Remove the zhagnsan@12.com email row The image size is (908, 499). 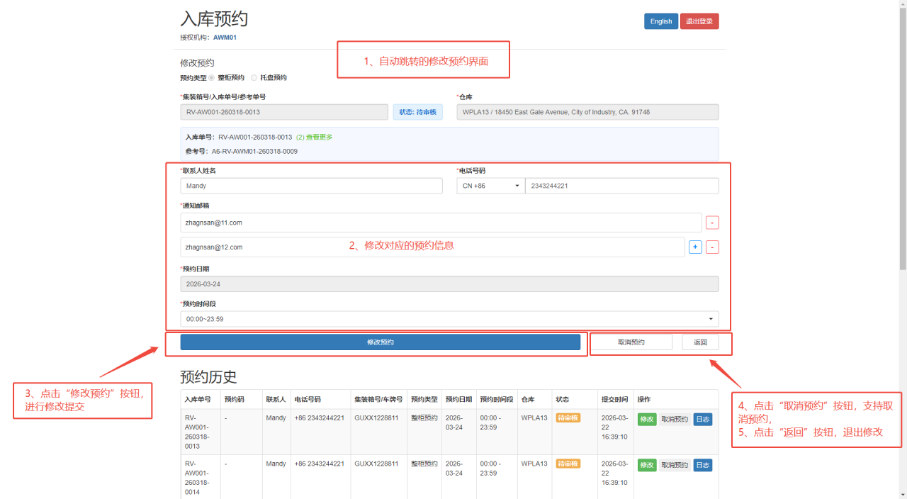click(x=712, y=247)
